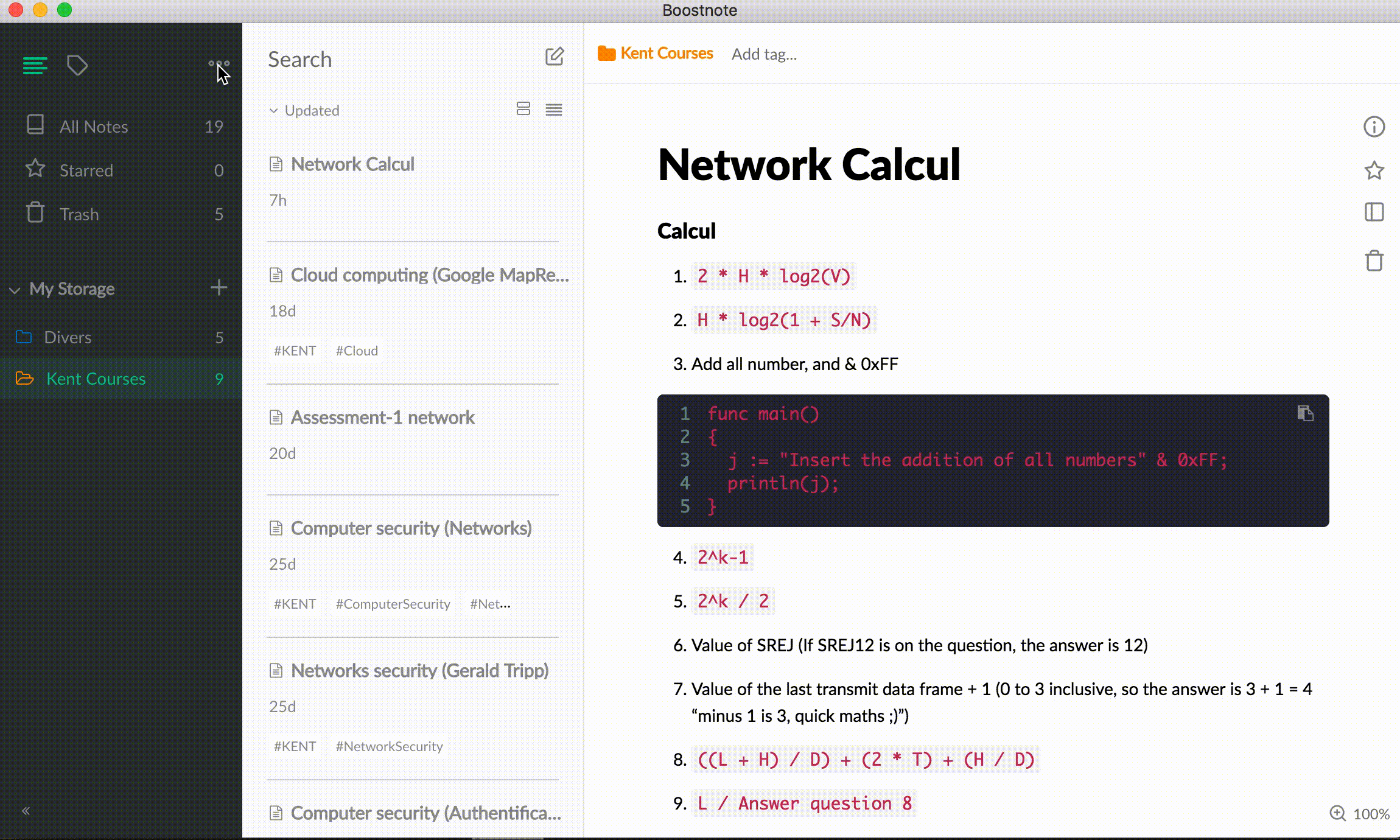This screenshot has width=1400, height=840.
Task: Open the tag list view icon
Action: click(x=77, y=65)
